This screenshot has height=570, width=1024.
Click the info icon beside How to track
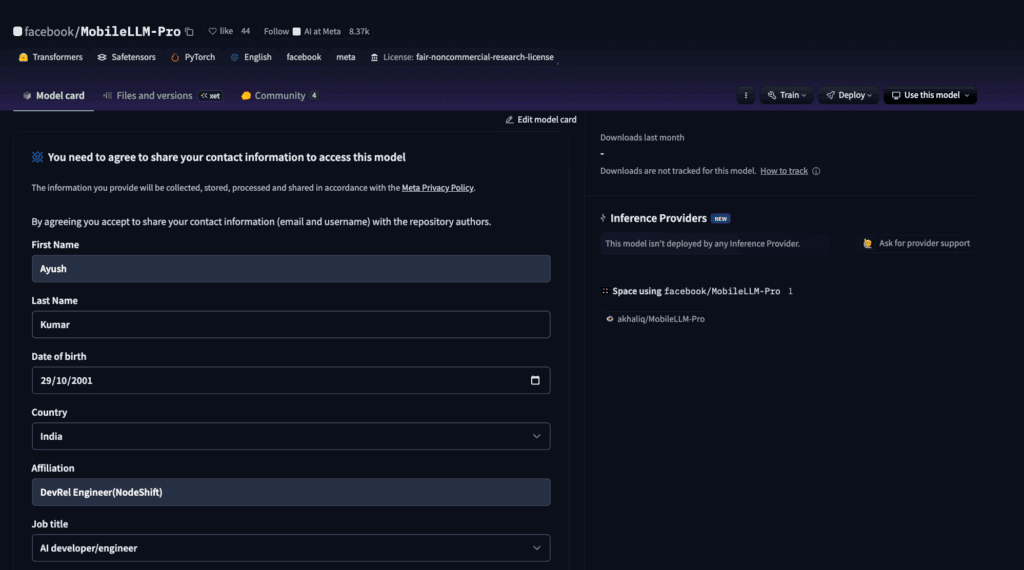pos(816,171)
